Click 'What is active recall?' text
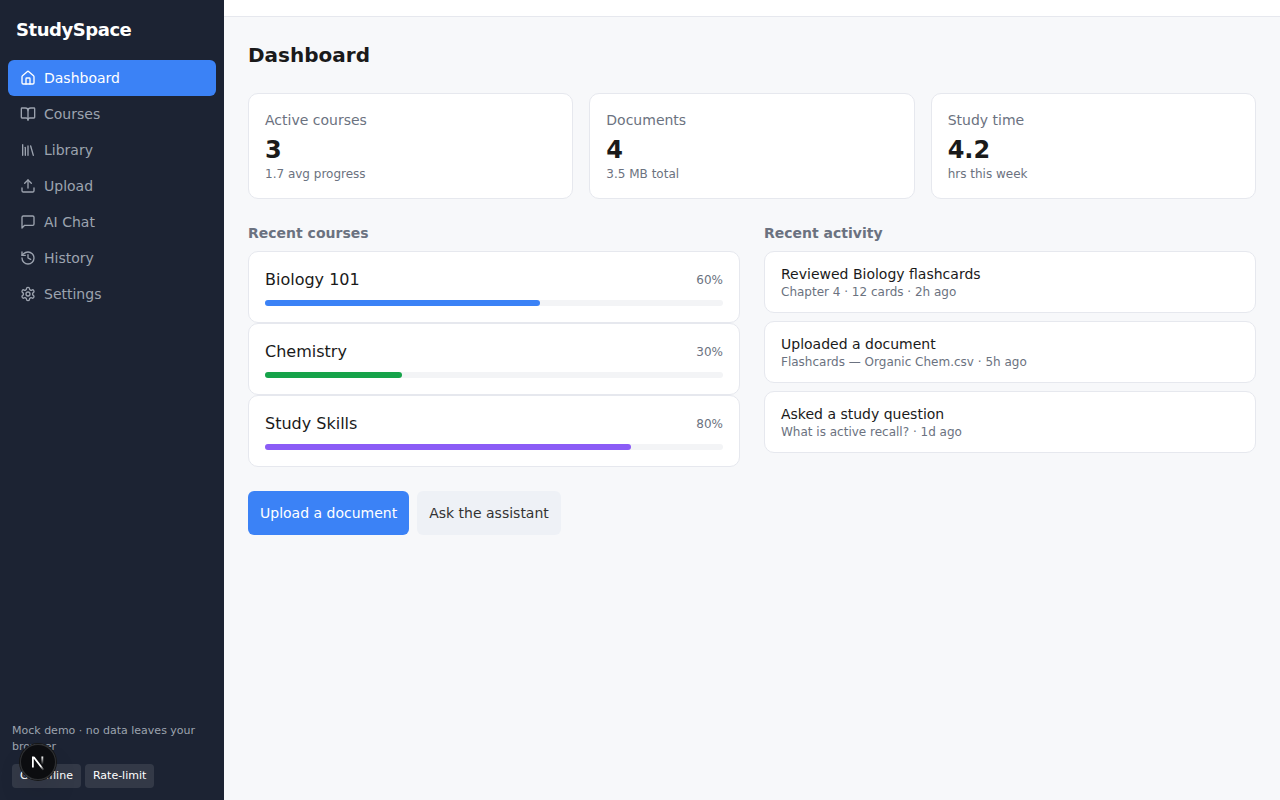Screen dimensions: 1280x800 coord(845,432)
